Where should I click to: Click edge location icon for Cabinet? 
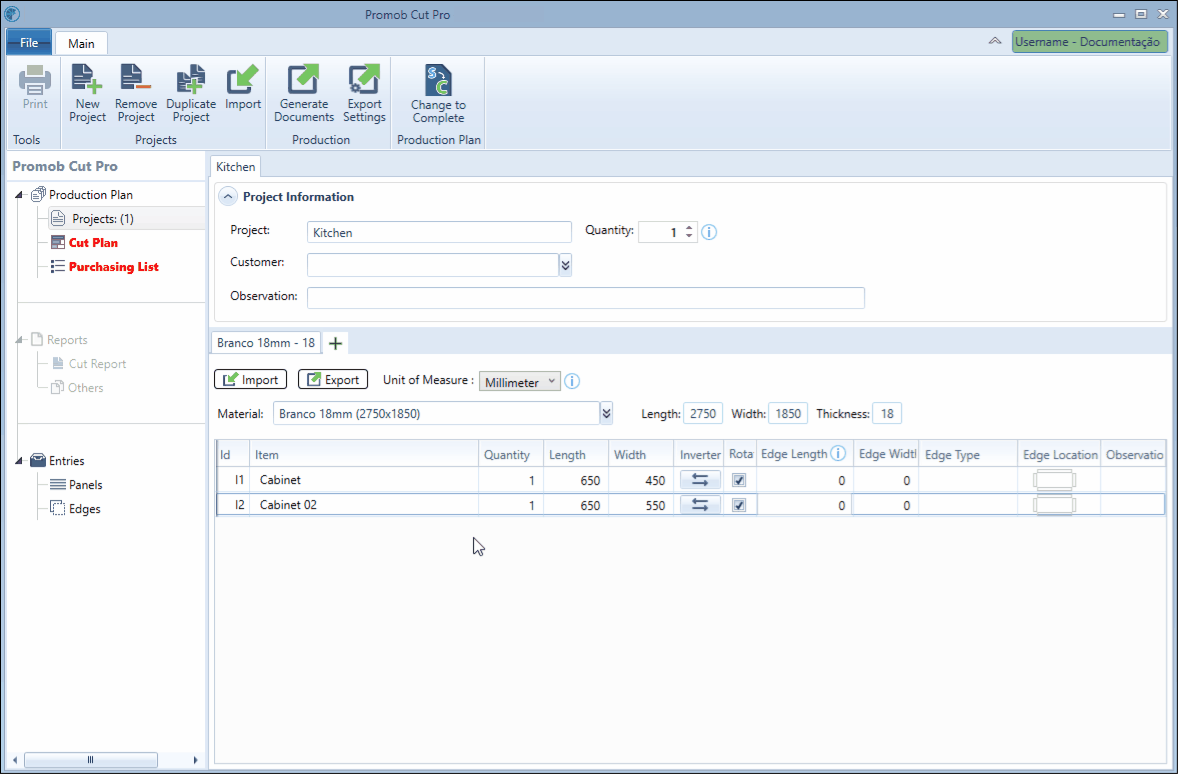tap(1054, 480)
